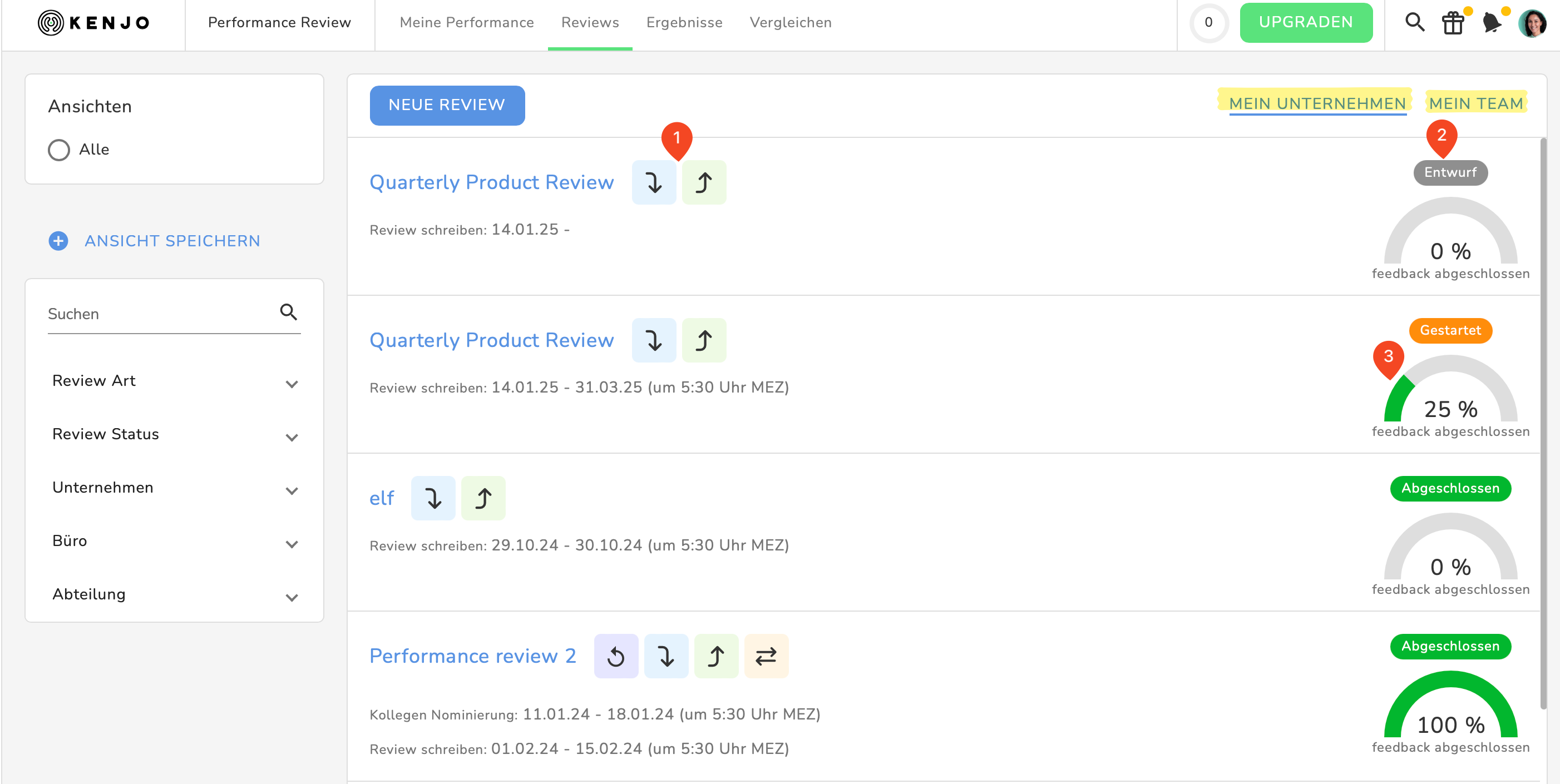Click the Neue Review button

447,105
